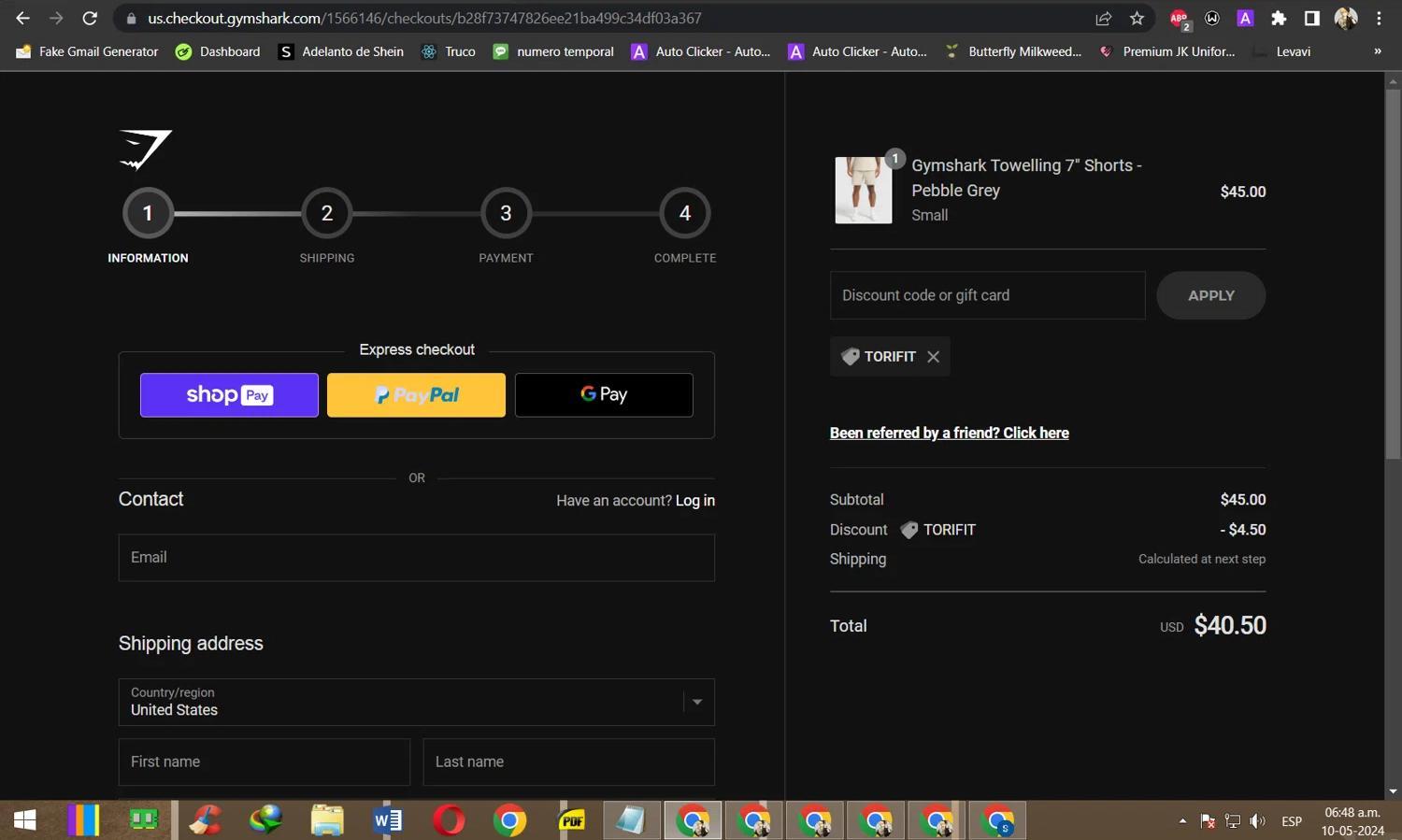The image size is (1402, 840).
Task: Open the Premium JK Uniform bookmark
Action: 1167,51
